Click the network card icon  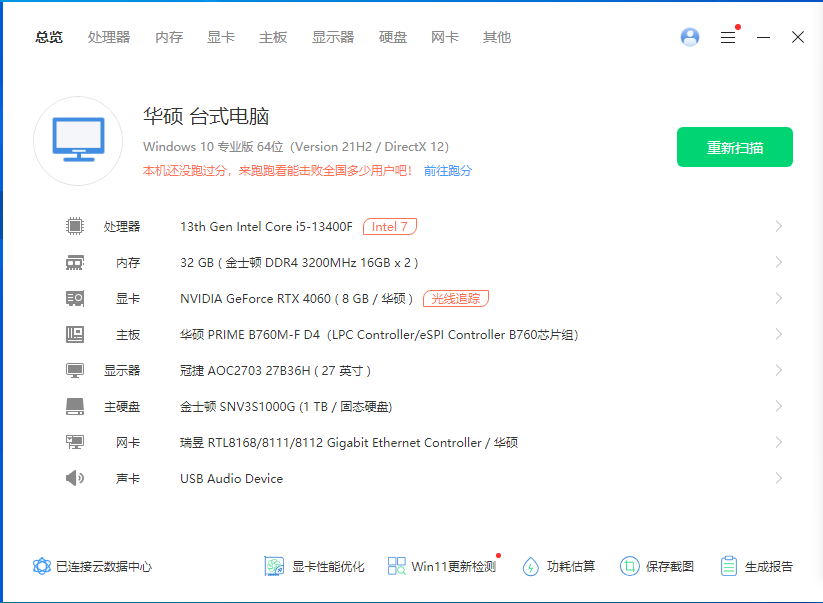coord(75,442)
